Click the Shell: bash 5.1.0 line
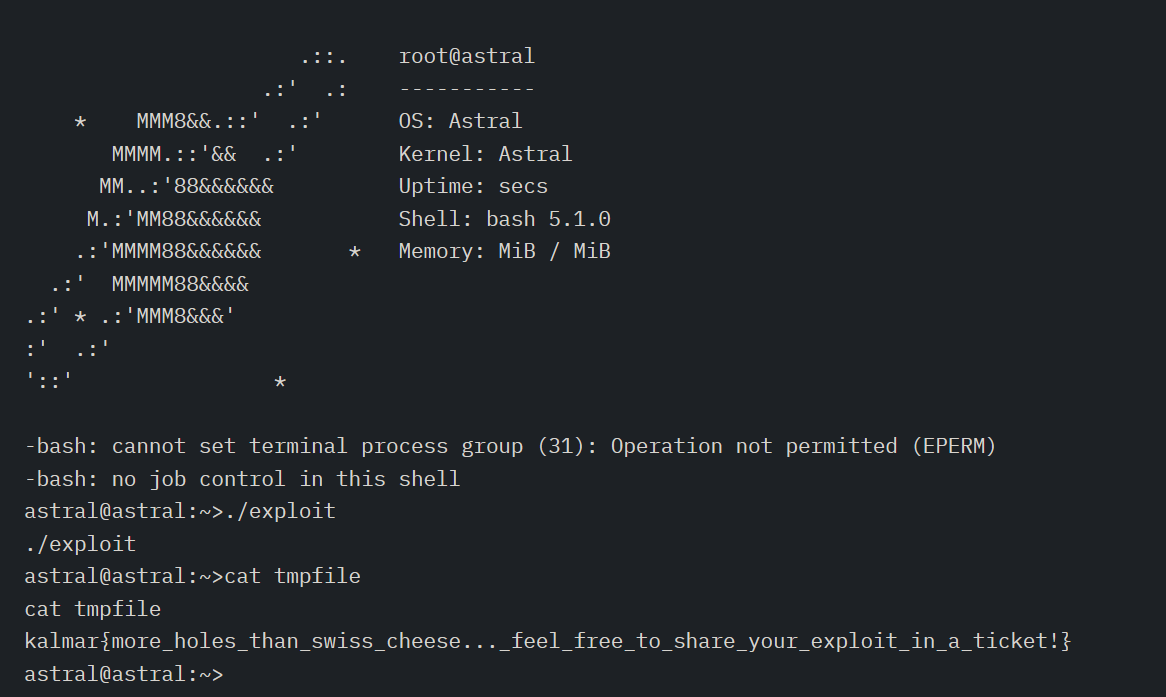Screen dimensions: 1166x697 click(504, 219)
